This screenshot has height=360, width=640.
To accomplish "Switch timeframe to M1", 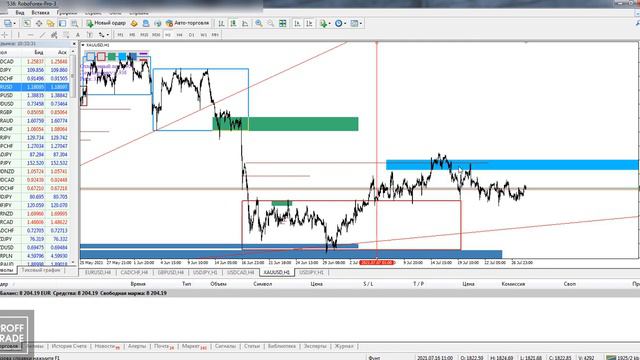I will coord(120,35).
